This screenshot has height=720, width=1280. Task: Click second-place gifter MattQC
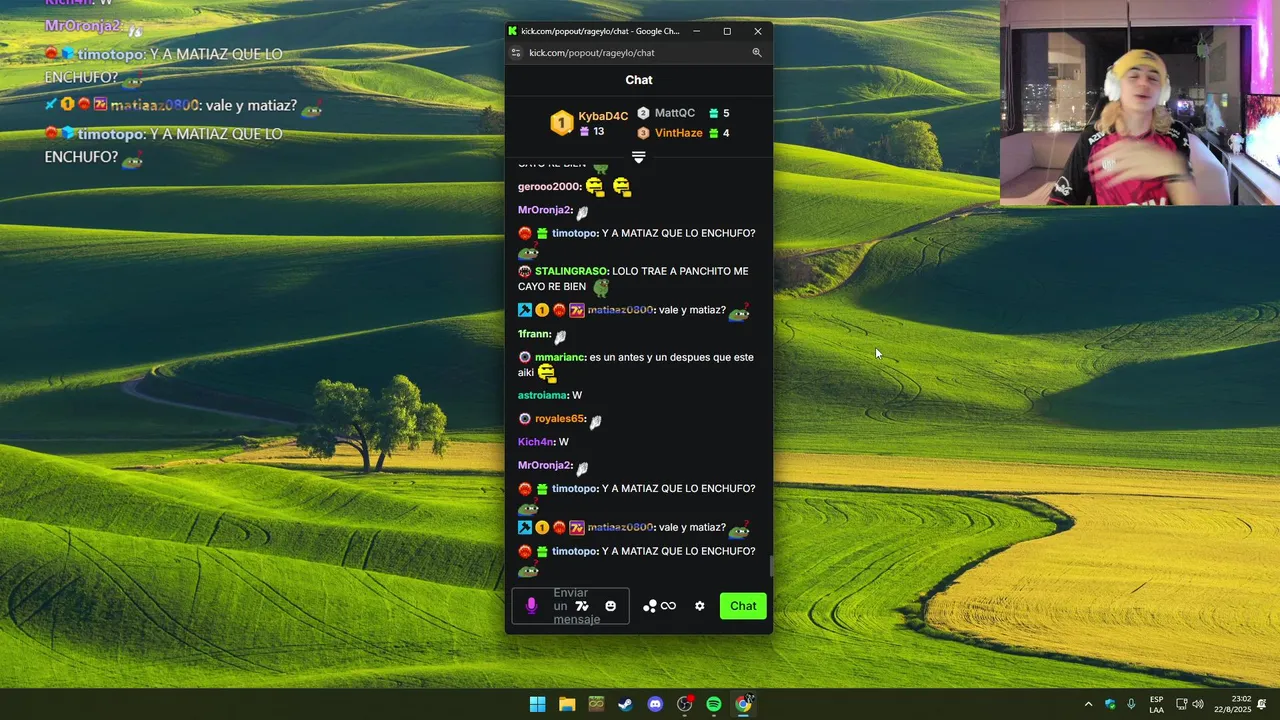(675, 113)
